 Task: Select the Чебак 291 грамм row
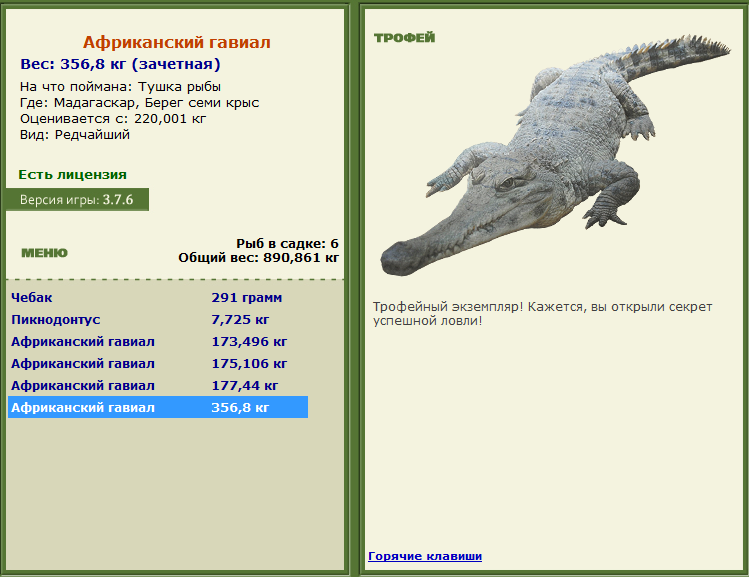pos(158,298)
